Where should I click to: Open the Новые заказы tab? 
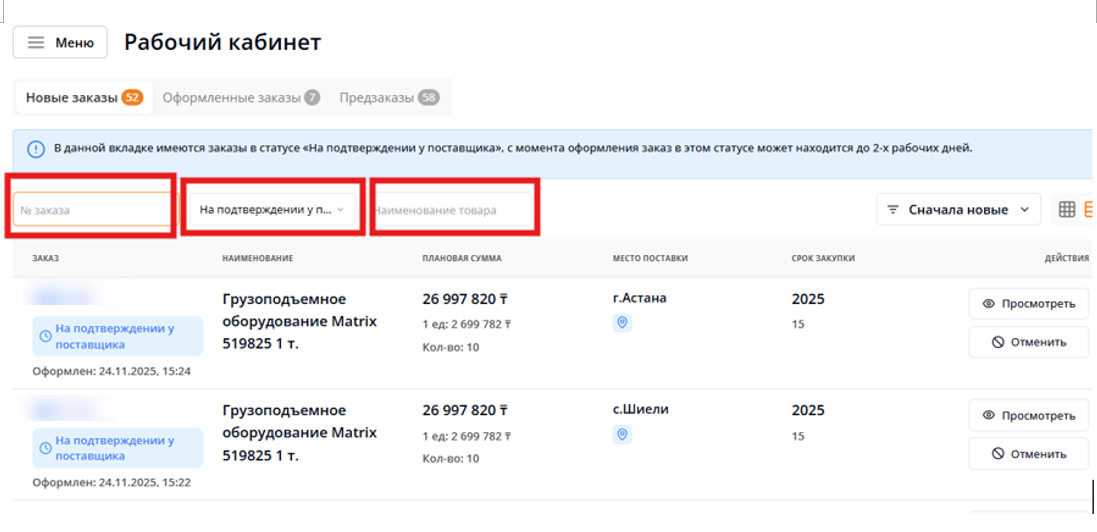83,98
